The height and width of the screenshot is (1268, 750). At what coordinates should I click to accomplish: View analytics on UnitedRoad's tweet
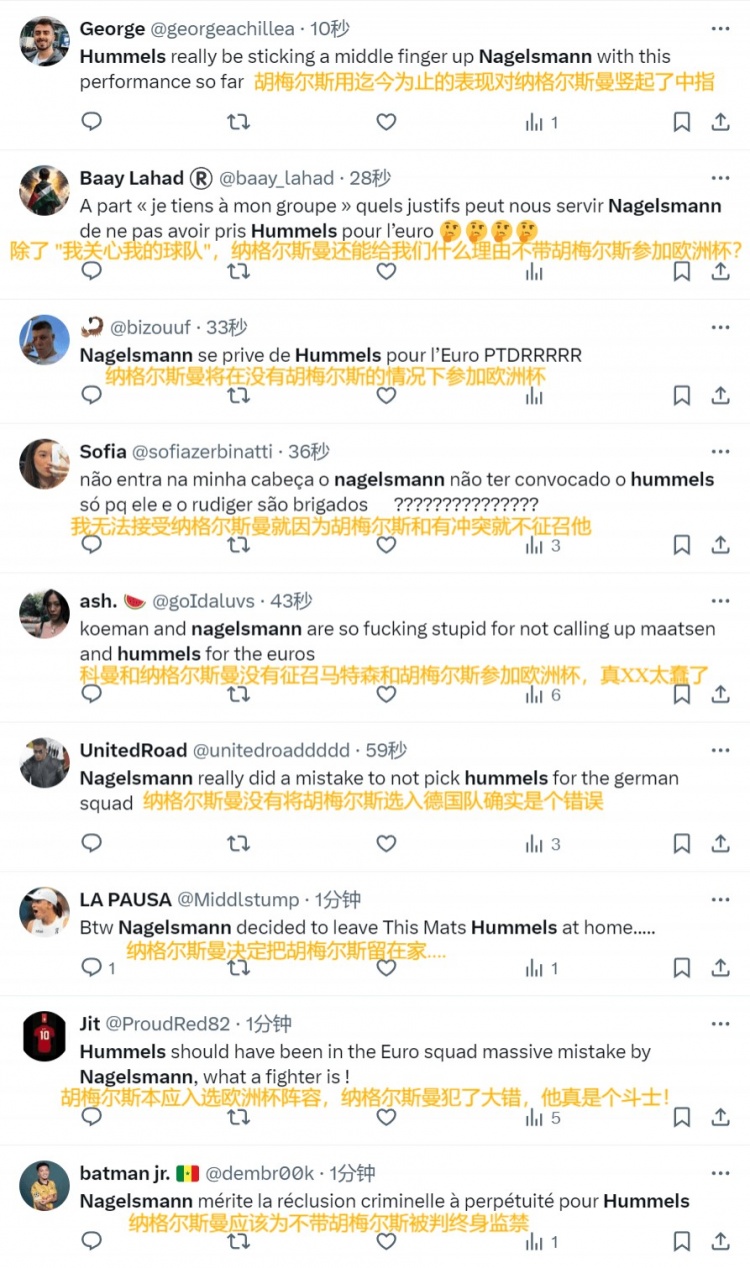(542, 844)
